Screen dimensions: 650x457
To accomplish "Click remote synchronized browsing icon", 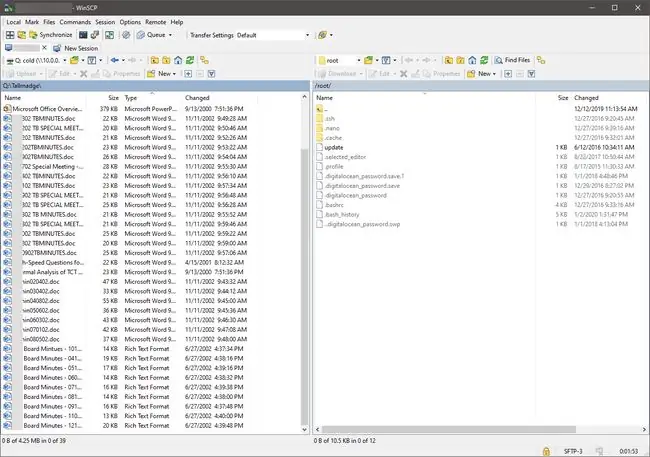I will click(541, 61).
